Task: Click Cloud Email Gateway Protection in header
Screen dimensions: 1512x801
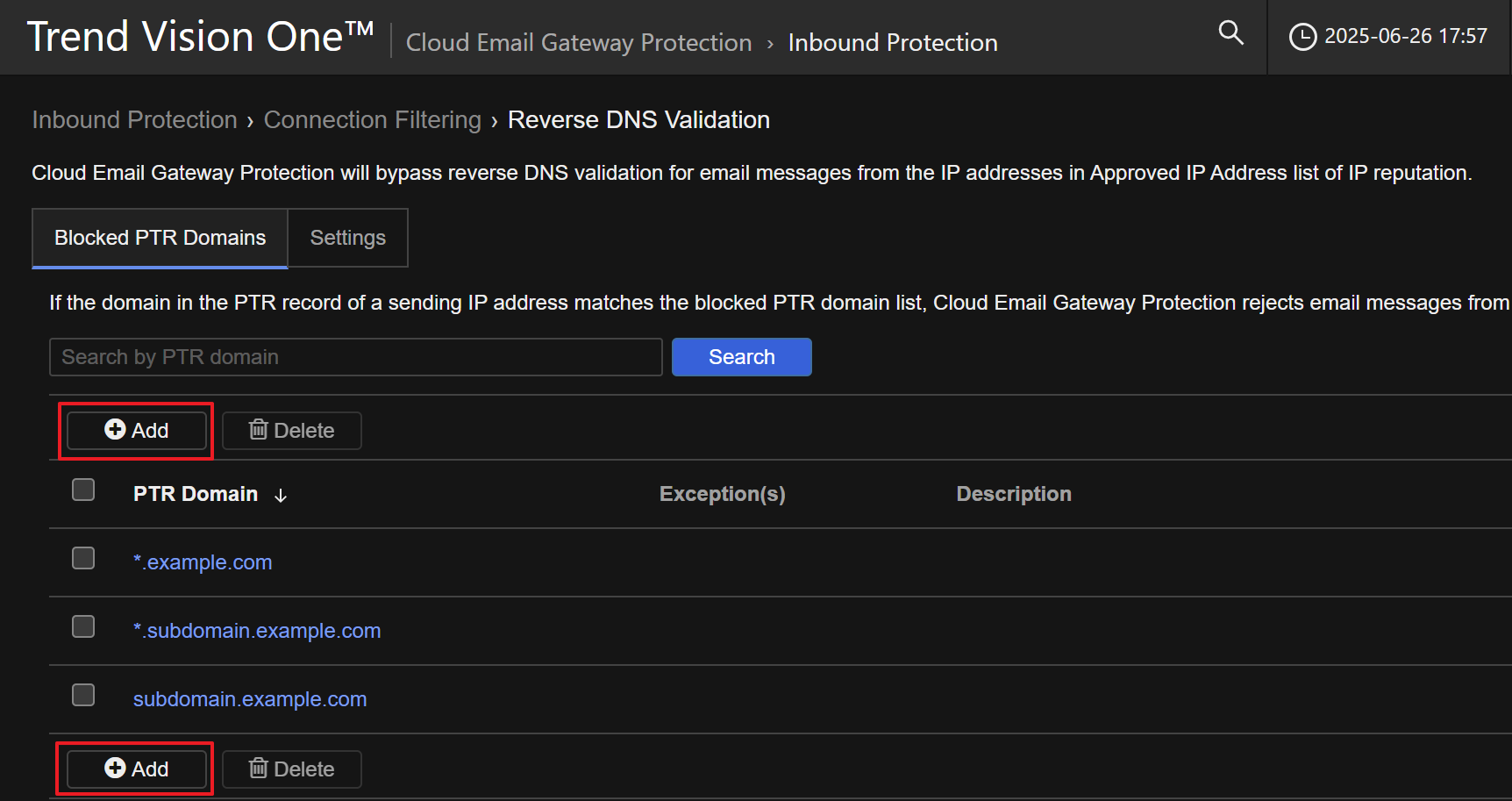Action: (x=579, y=42)
